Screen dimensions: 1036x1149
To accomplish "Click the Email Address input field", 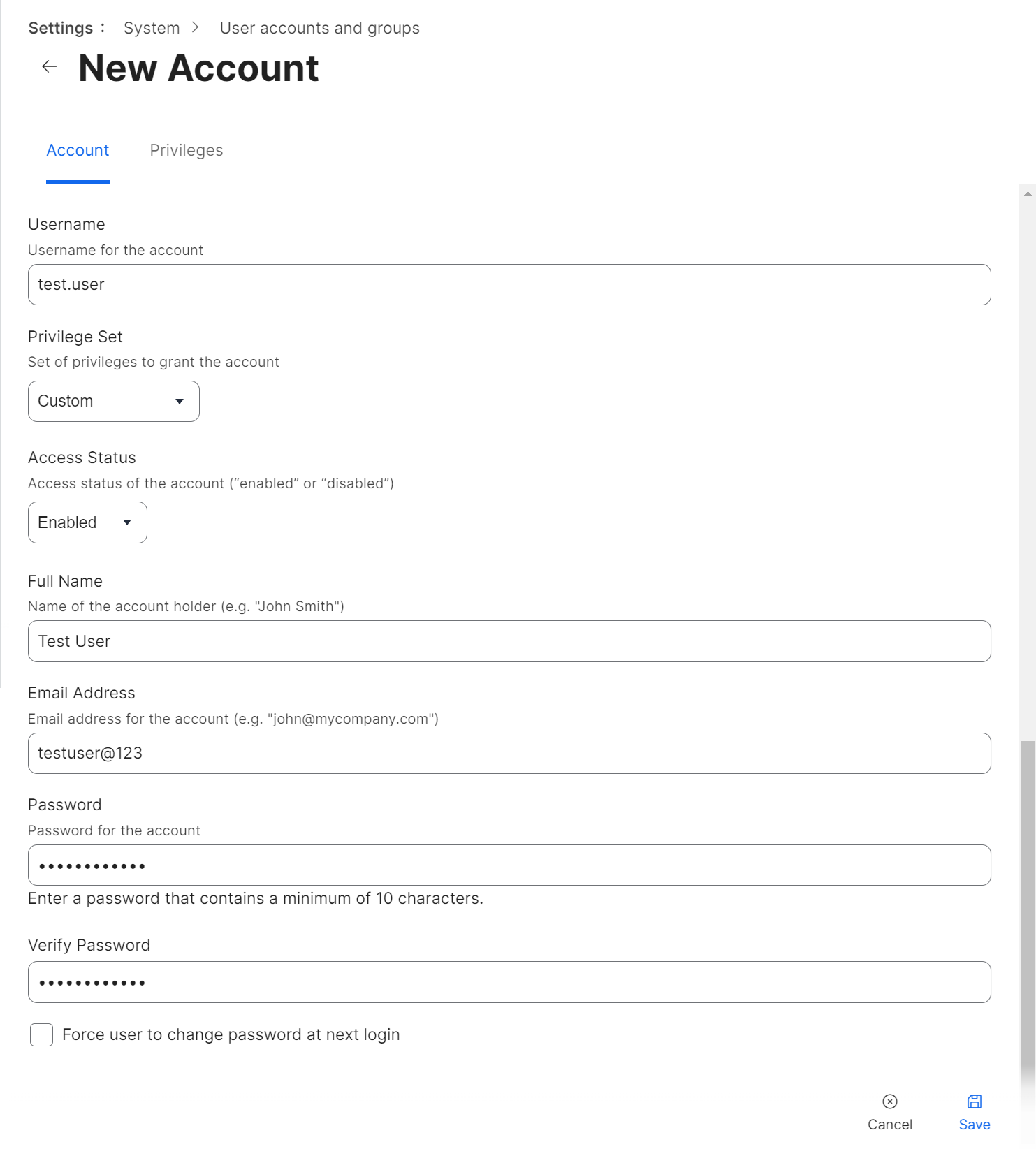I will (509, 753).
